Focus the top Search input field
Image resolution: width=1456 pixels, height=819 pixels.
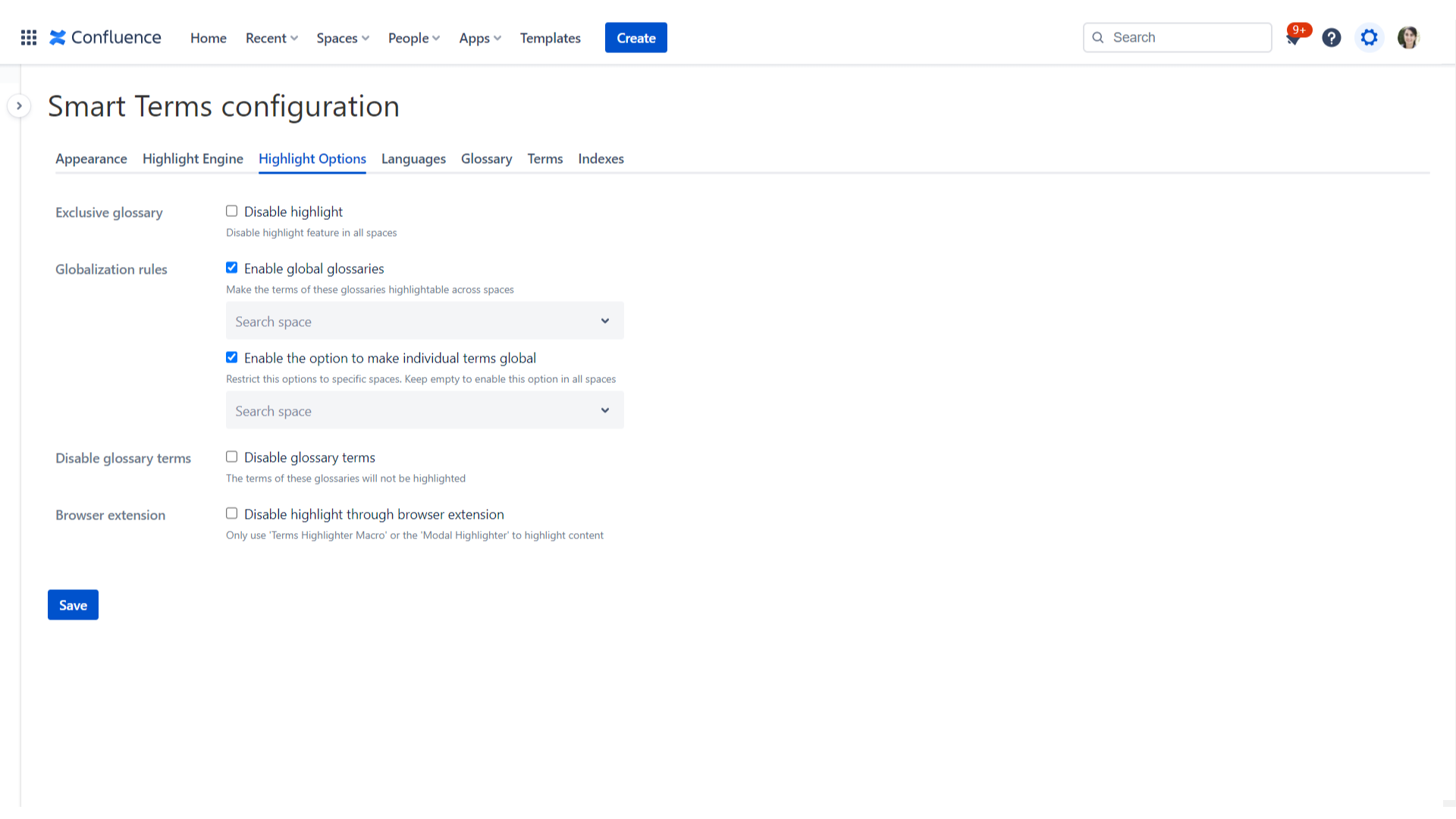pos(1187,38)
